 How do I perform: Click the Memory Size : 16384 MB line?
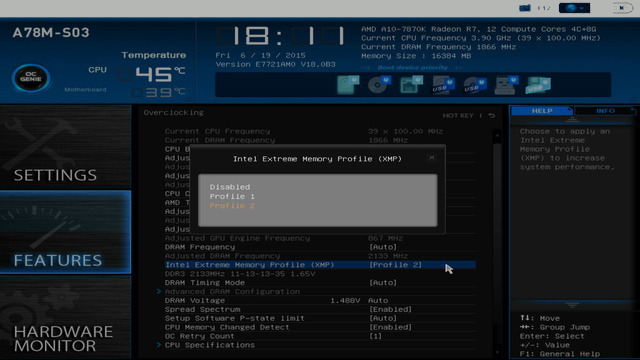(x=416, y=56)
